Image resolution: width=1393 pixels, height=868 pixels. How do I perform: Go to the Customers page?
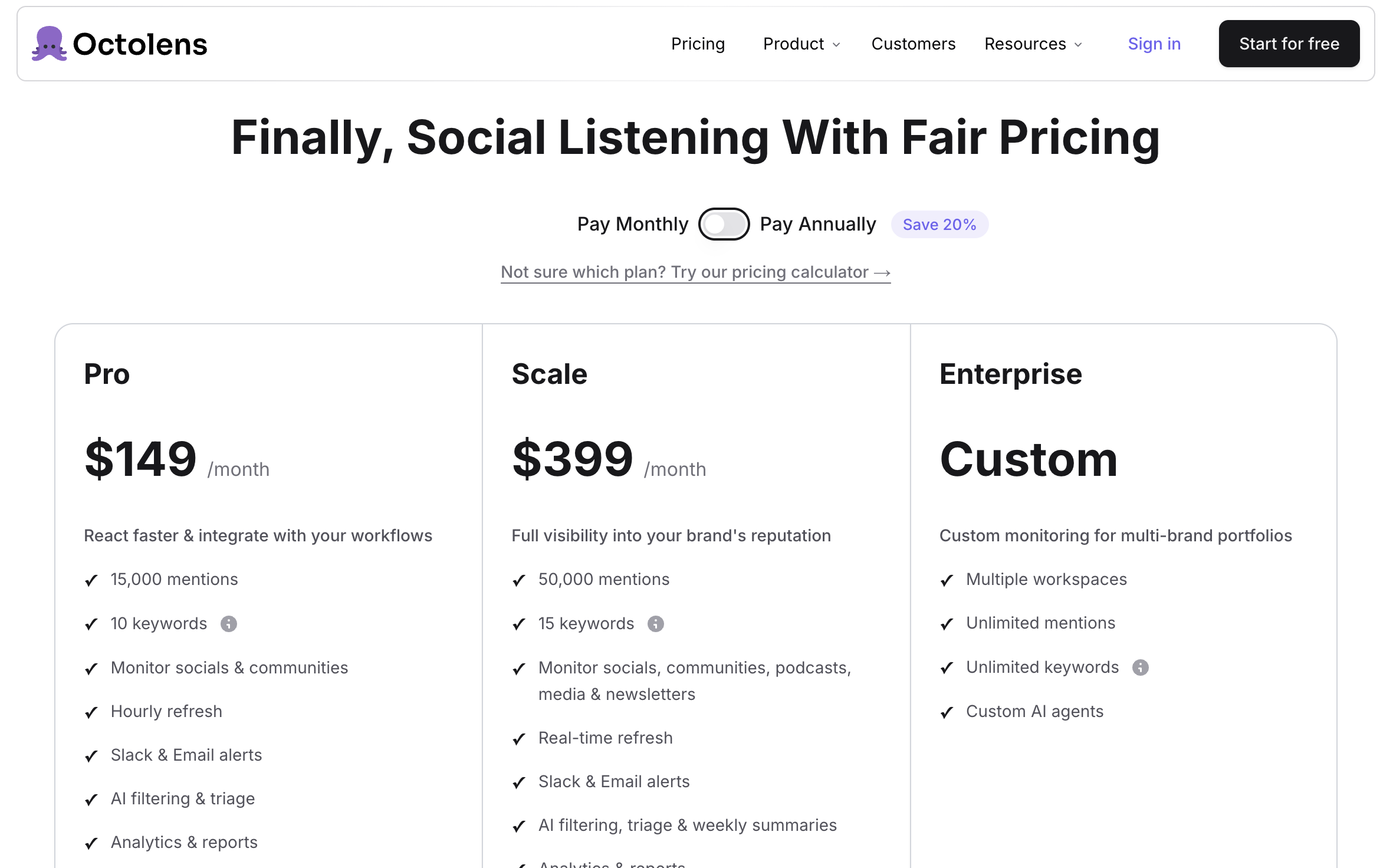click(x=913, y=44)
